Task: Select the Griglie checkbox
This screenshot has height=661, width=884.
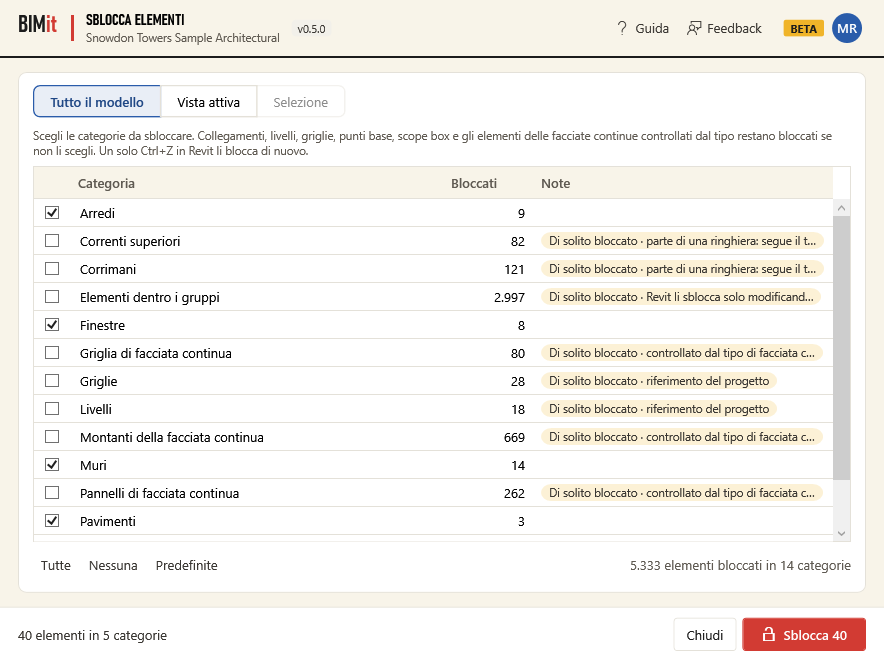Action: point(52,381)
